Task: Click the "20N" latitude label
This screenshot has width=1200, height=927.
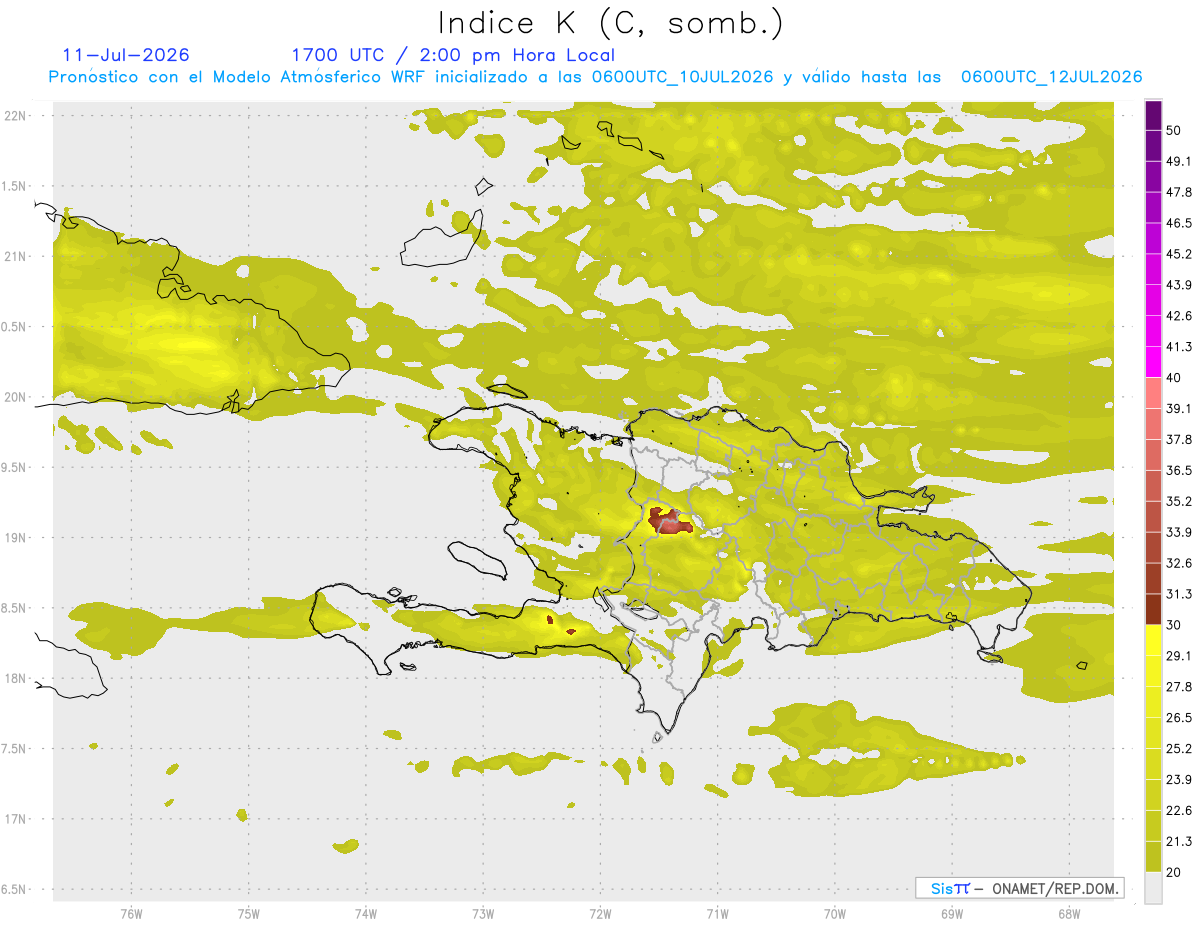Action: 16,397
